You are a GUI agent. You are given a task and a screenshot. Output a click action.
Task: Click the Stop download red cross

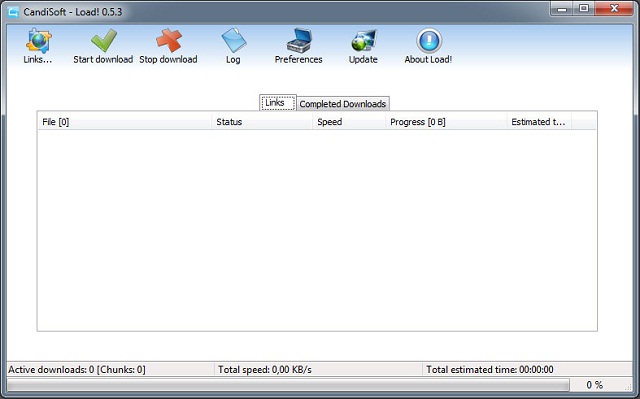pos(169,40)
